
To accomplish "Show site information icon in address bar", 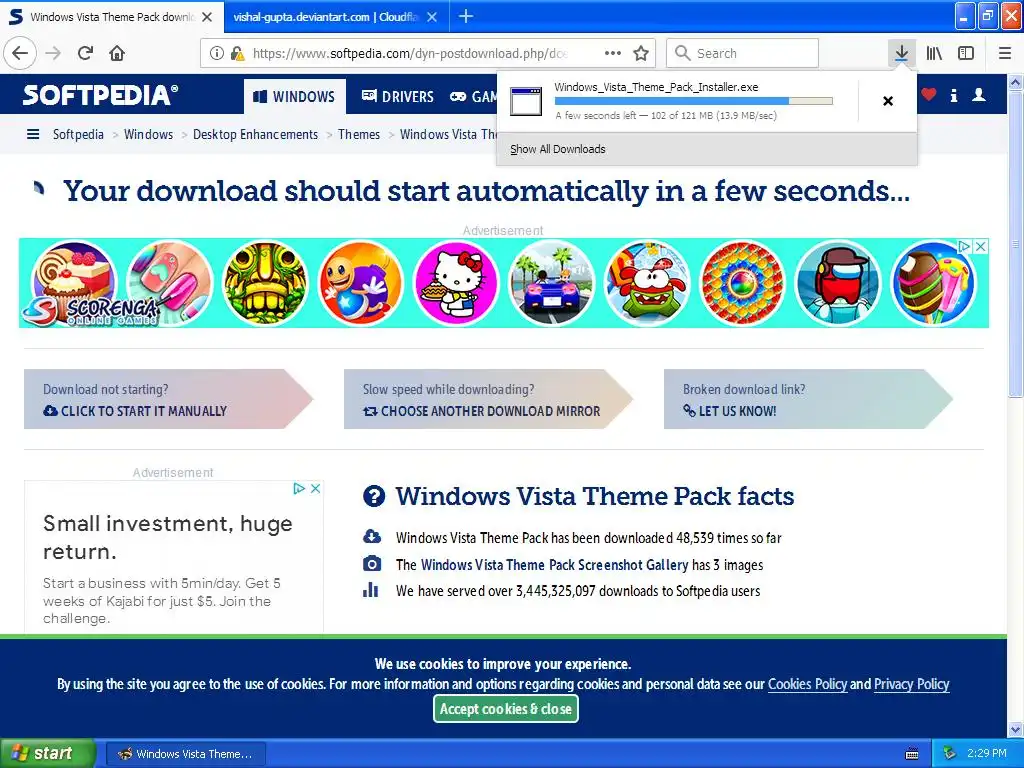I will click(216, 53).
